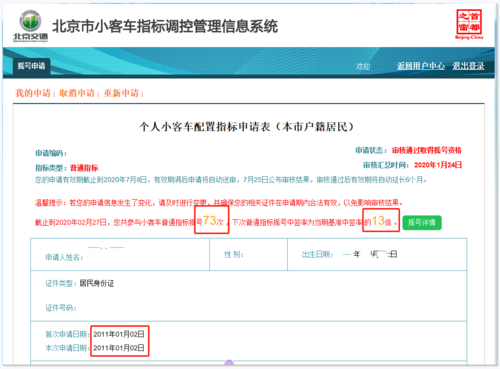Viewport: 500px width, 369px height.
Task: Click 退出登录 link
Action: (x=468, y=66)
